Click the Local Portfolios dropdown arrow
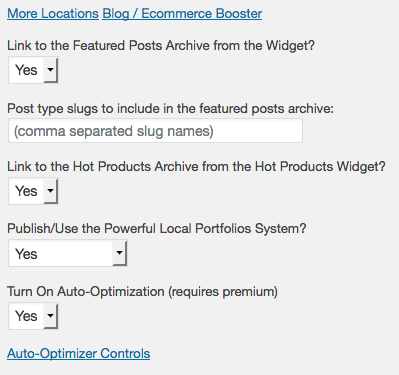Screen dimensions: 399x375 (x=119, y=253)
